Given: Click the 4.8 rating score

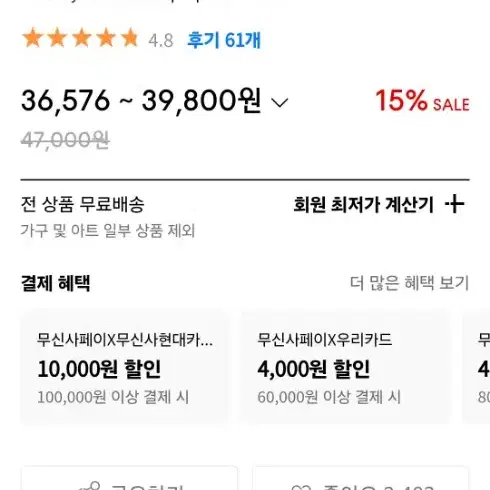Looking at the screenshot, I should click(161, 41).
